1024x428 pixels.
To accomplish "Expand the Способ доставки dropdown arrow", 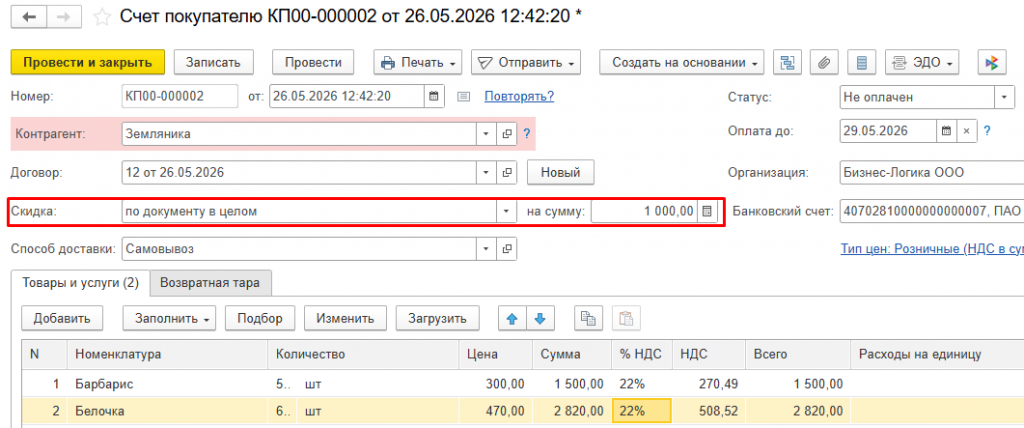I will coord(486,249).
